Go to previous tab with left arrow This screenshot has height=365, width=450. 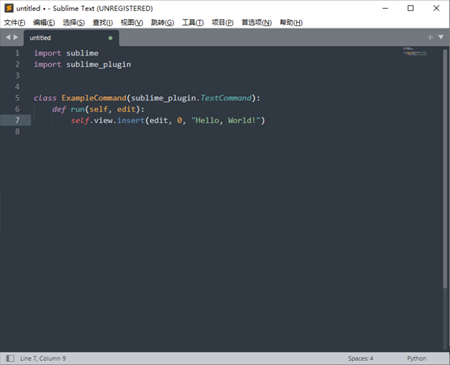point(8,37)
